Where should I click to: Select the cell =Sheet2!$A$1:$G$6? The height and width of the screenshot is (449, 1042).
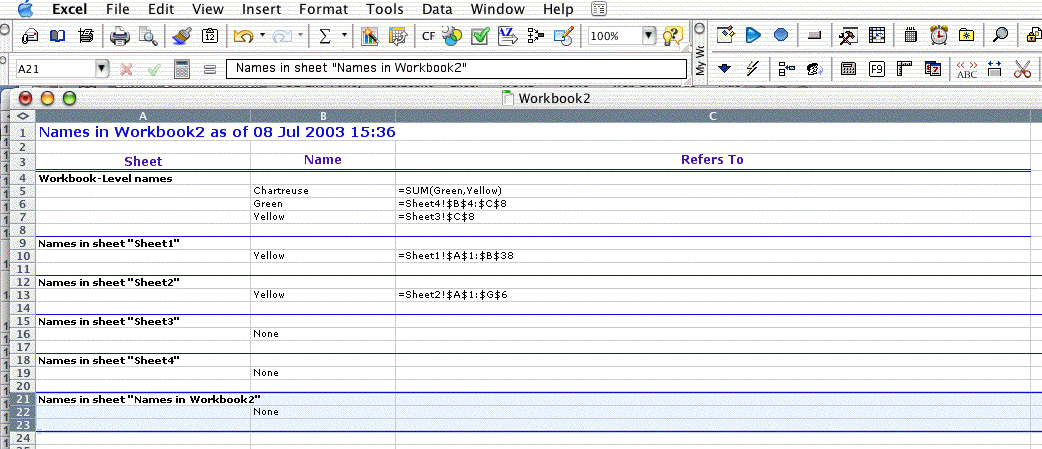[713, 295]
